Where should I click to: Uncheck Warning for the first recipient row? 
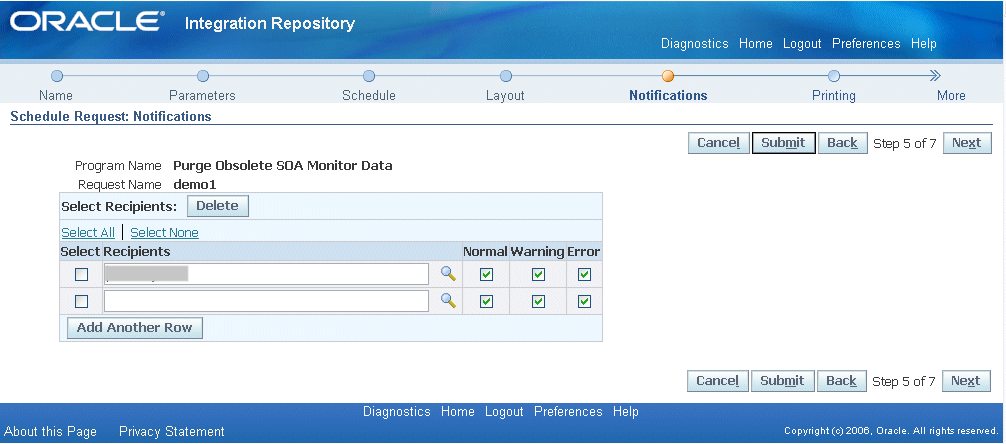click(538, 275)
